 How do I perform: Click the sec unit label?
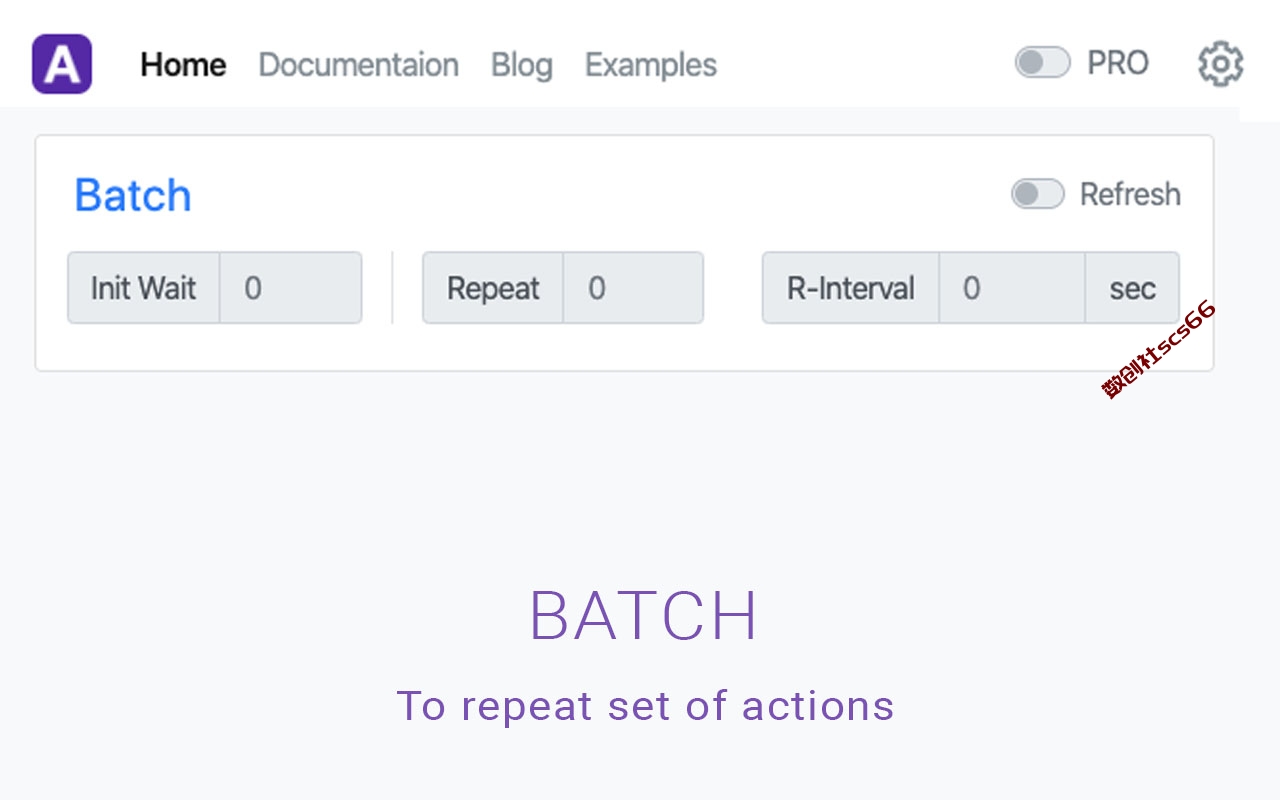1132,288
